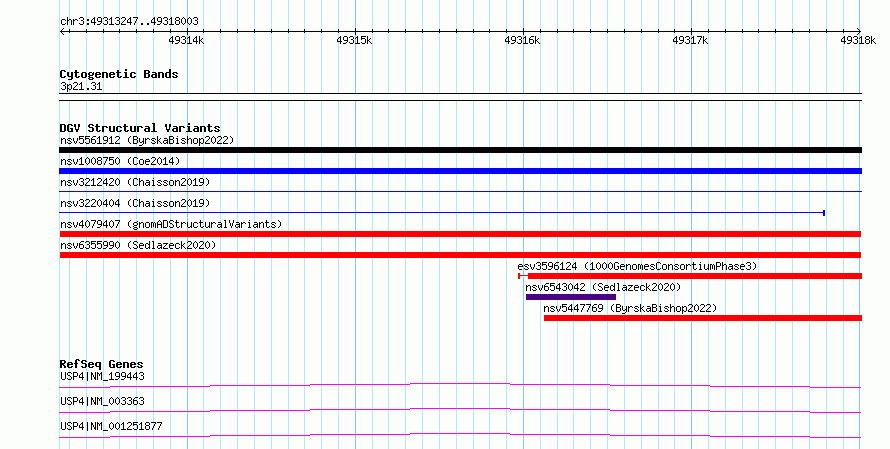The width and height of the screenshot is (890, 449).
Task: Select the magenta USP4|NM_199443 gene line
Action: 460,385
